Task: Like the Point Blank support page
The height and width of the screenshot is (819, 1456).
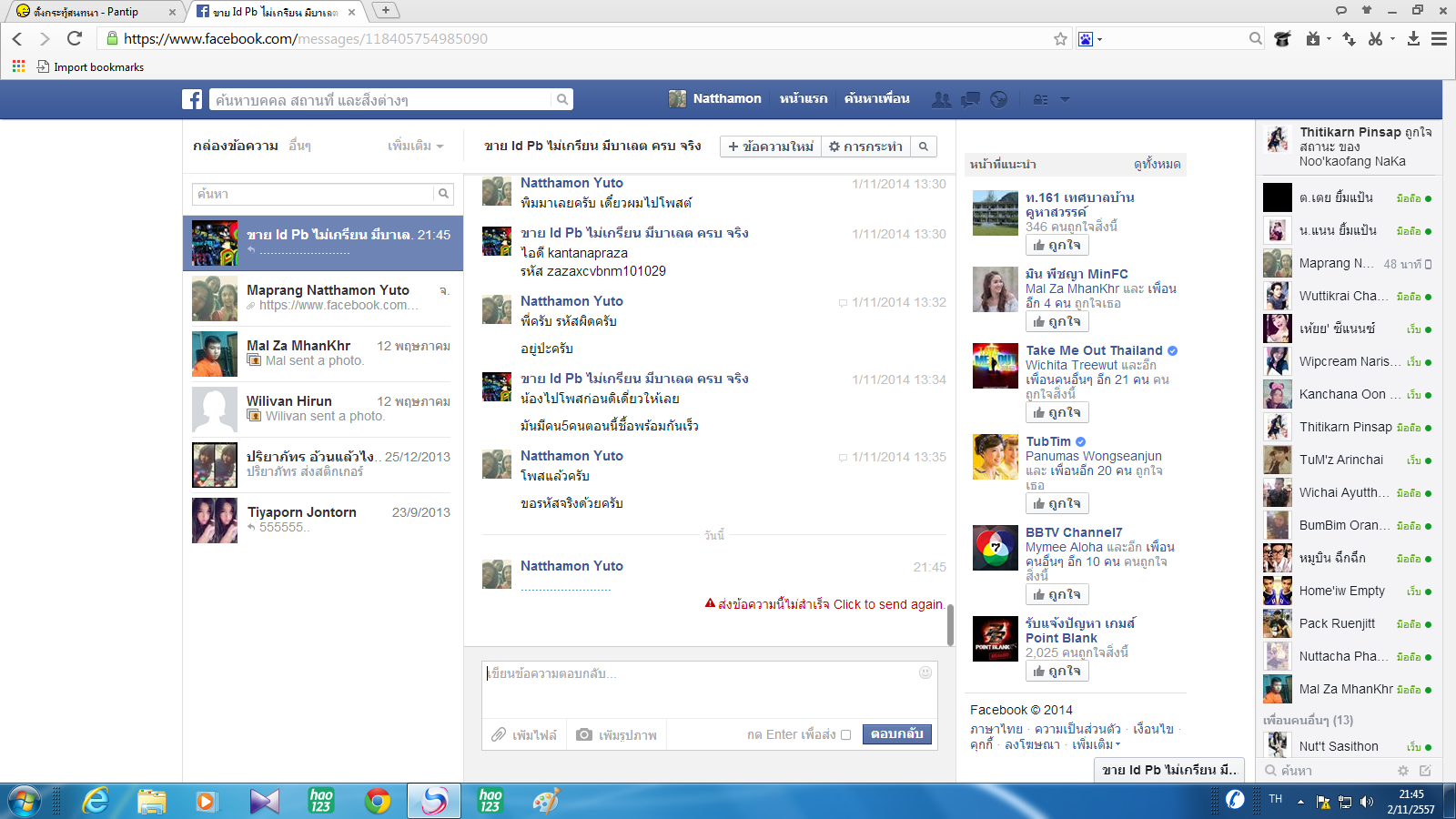Action: click(1057, 671)
